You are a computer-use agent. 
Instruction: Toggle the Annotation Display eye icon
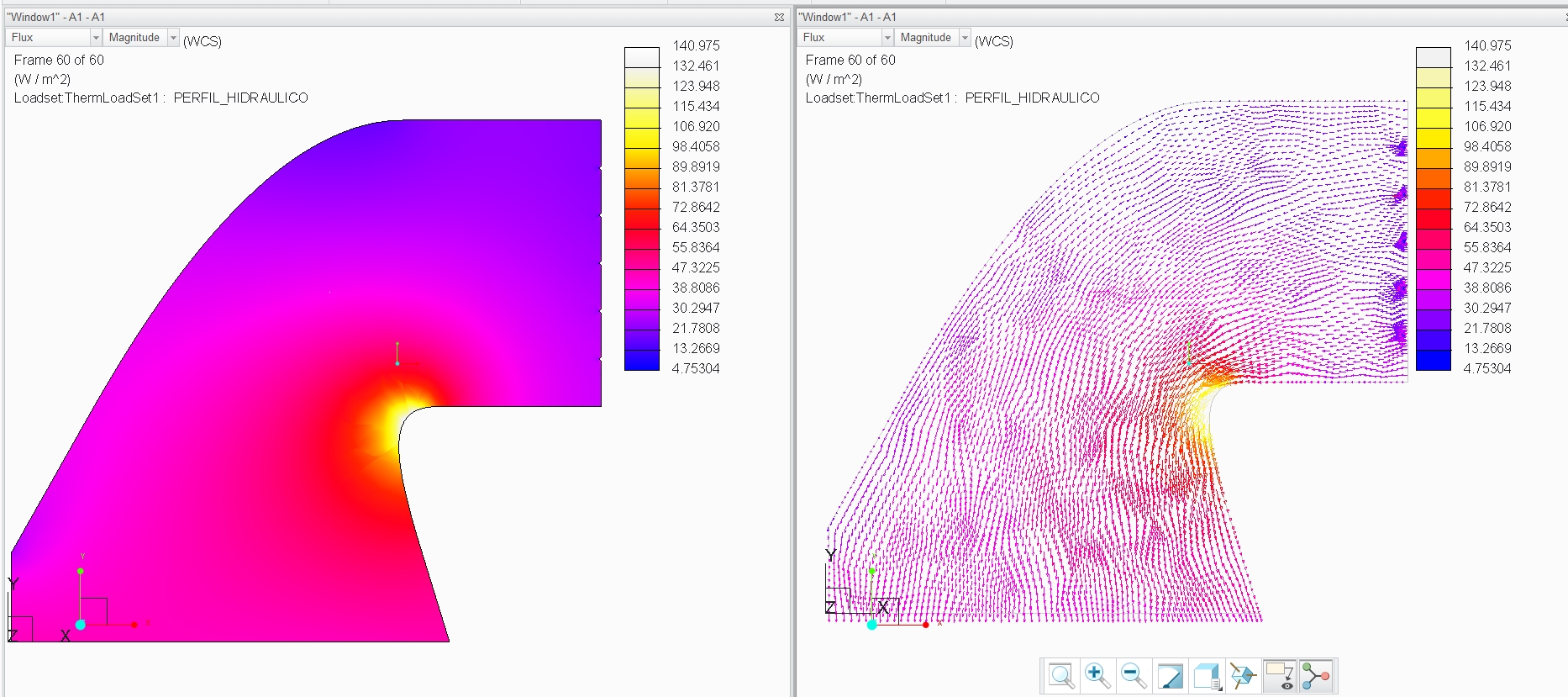click(1280, 676)
